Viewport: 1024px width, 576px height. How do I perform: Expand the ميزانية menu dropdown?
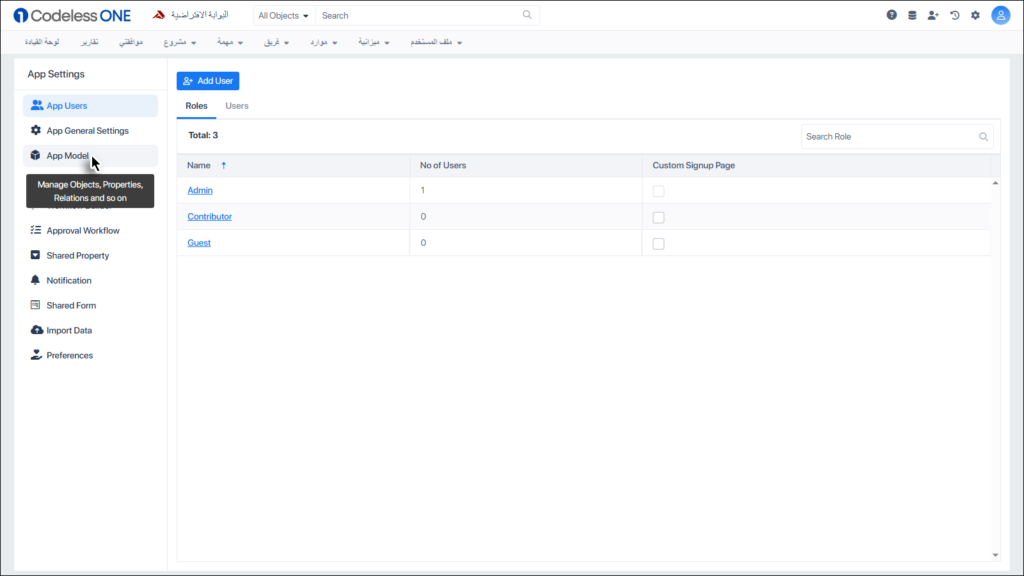click(x=374, y=42)
